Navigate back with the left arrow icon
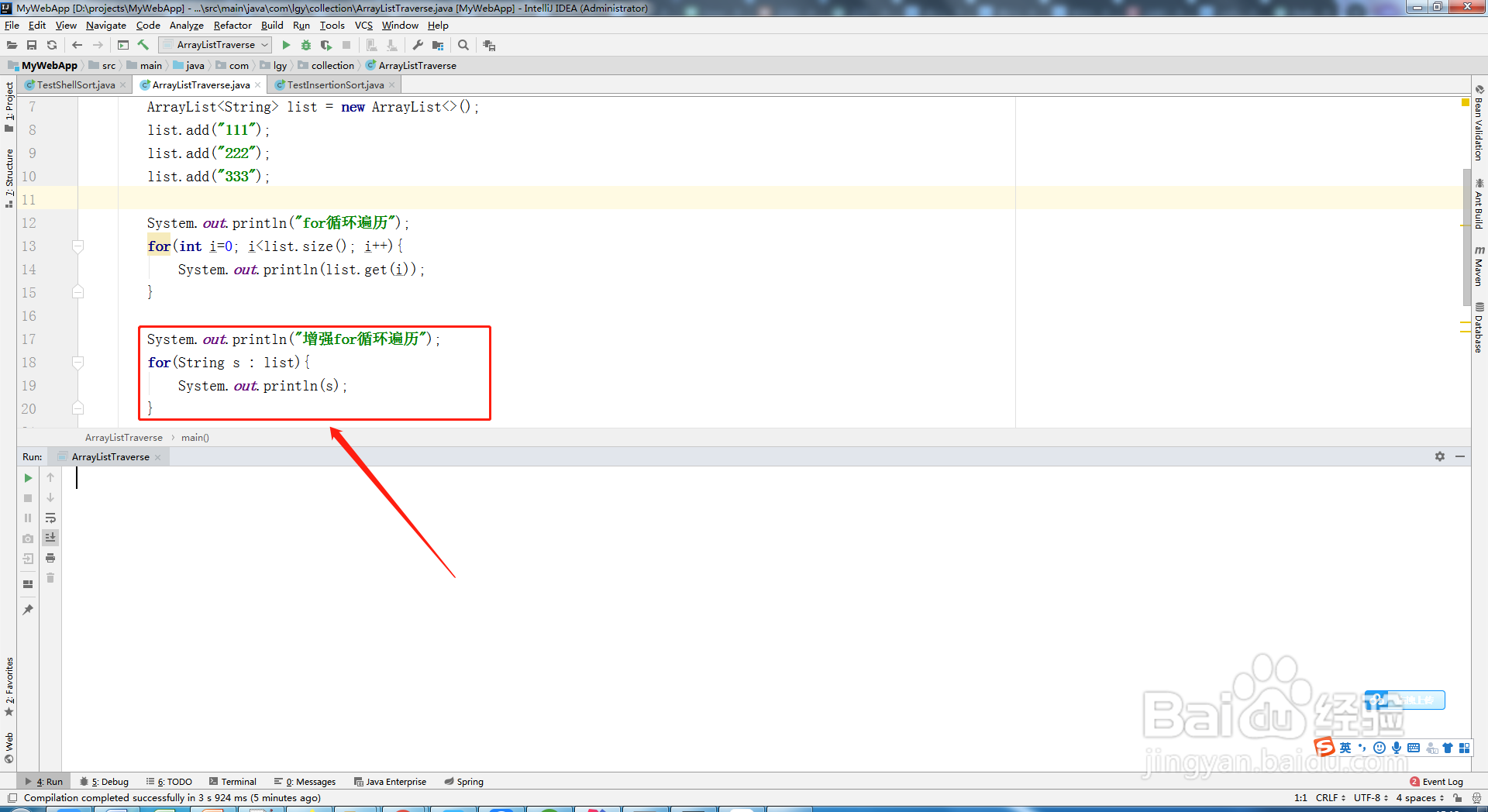 pos(77,45)
